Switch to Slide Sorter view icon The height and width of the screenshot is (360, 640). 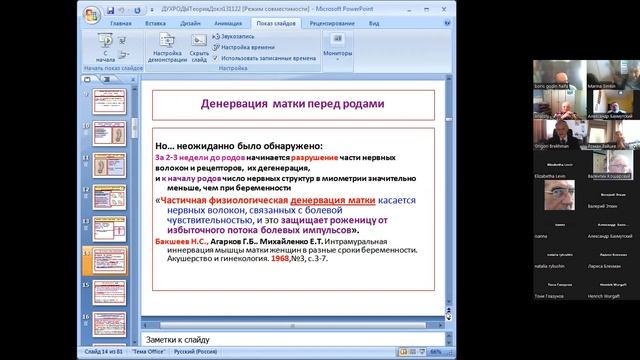(413, 351)
